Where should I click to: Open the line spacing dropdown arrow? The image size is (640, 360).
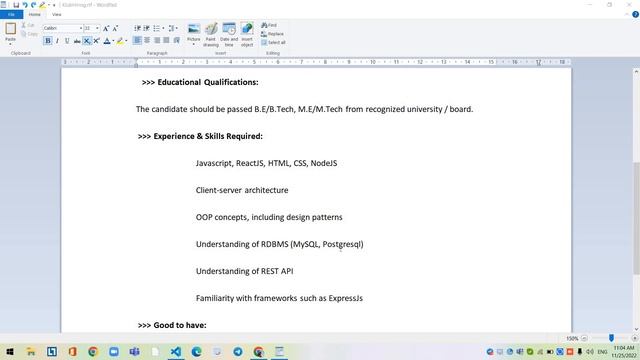coord(177,28)
